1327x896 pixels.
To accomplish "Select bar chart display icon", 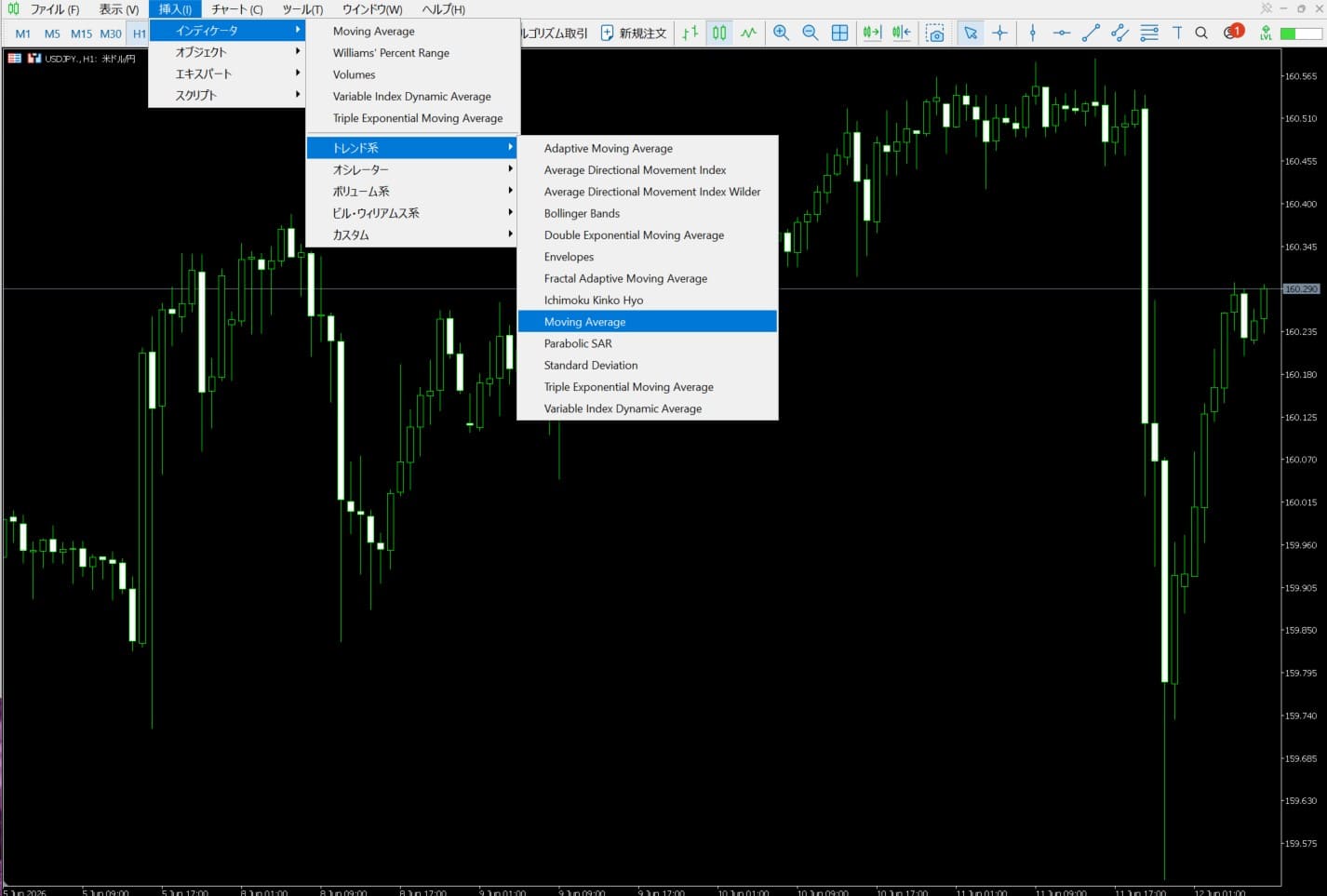I will pyautogui.click(x=690, y=33).
